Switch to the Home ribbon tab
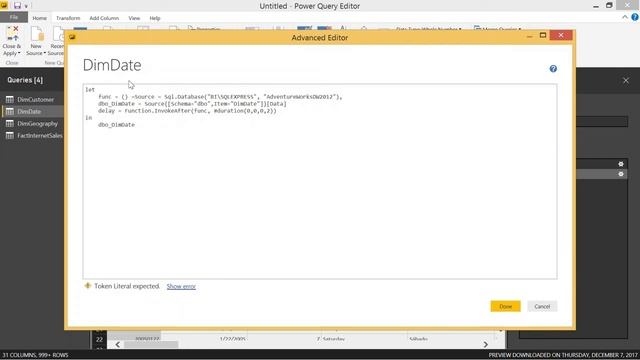The width and height of the screenshot is (640, 360). (40, 18)
